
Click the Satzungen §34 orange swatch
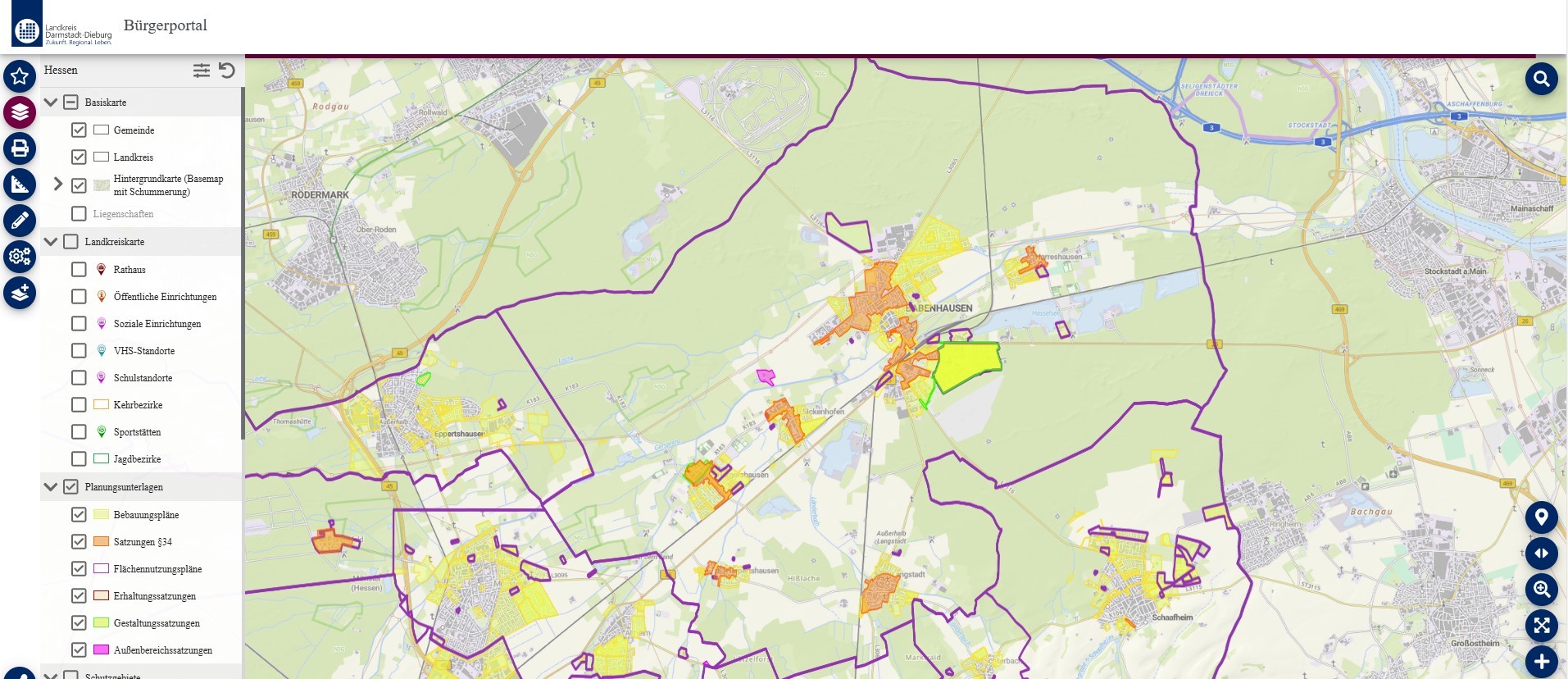point(102,542)
